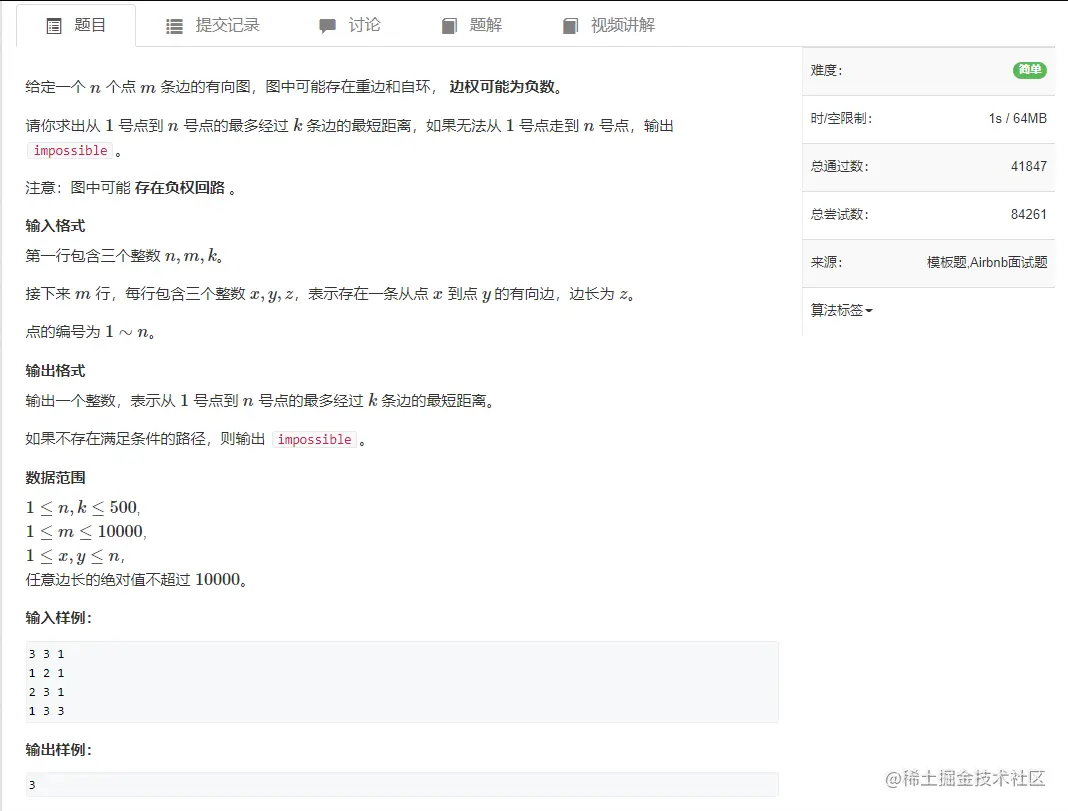The image size is (1068, 811).
Task: Click the speech bubble icon beside 讨论
Action: (325, 26)
